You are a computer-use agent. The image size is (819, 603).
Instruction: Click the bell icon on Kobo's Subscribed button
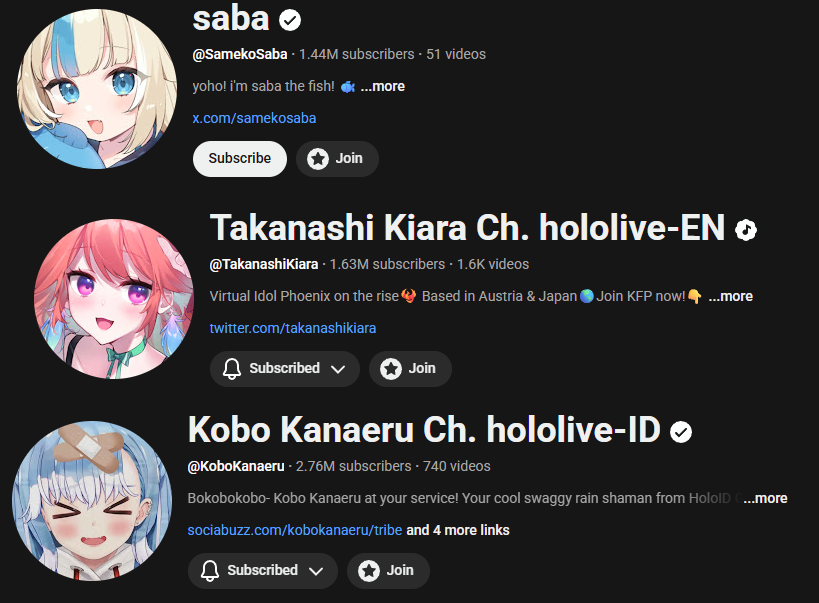click(x=210, y=571)
